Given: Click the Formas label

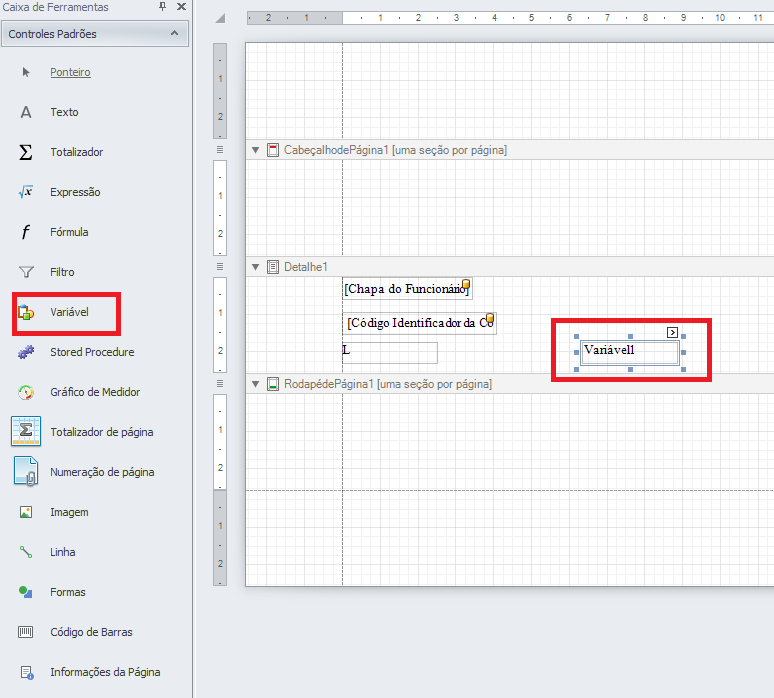Looking at the screenshot, I should coord(68,592).
